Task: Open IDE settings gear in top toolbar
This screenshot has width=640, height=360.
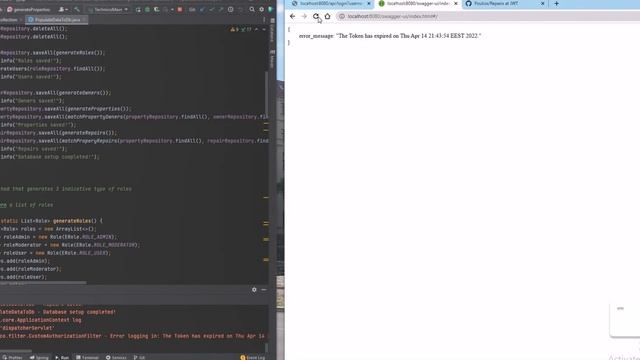Action: click(262, 9)
